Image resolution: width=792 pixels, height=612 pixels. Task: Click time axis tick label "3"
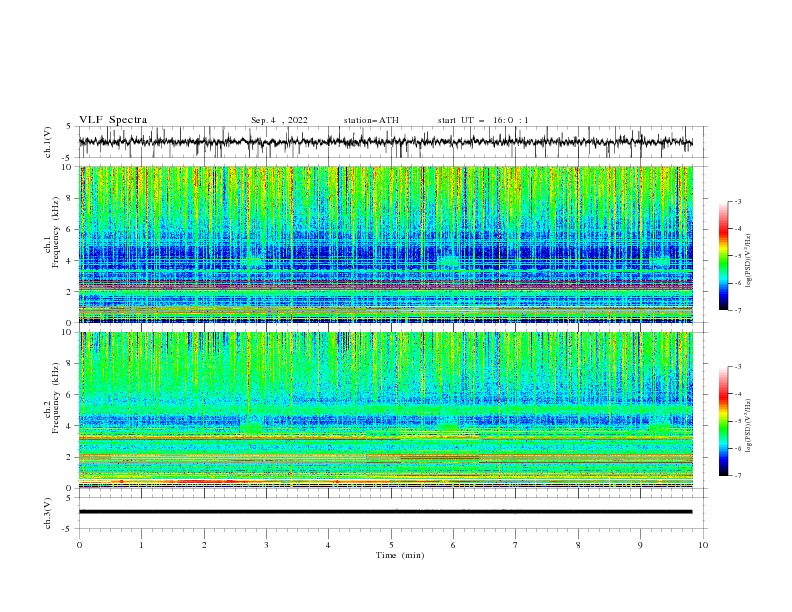point(266,545)
